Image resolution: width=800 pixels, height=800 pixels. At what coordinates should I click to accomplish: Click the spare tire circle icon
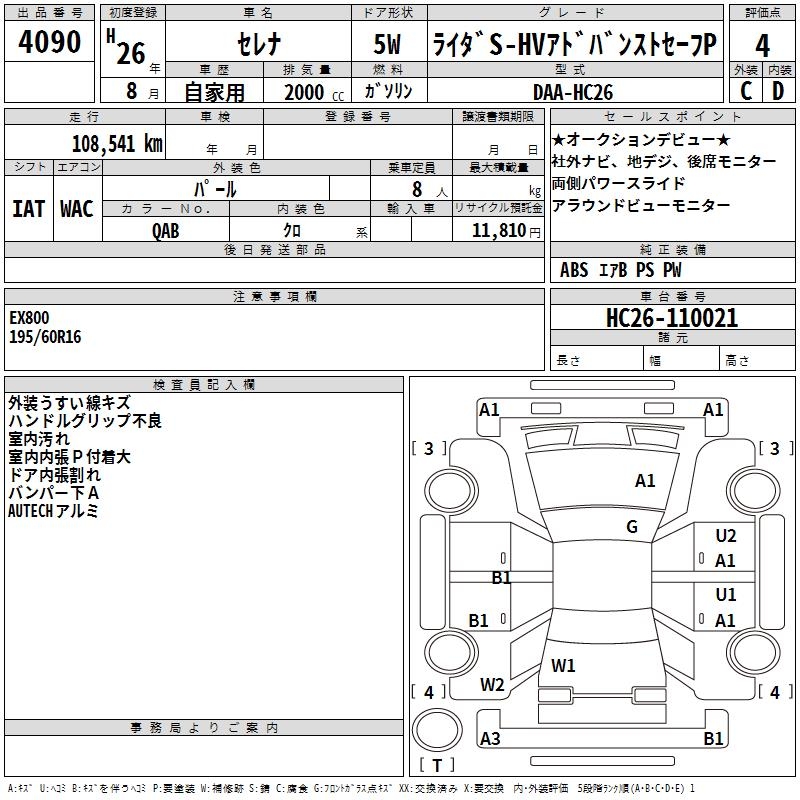437,729
